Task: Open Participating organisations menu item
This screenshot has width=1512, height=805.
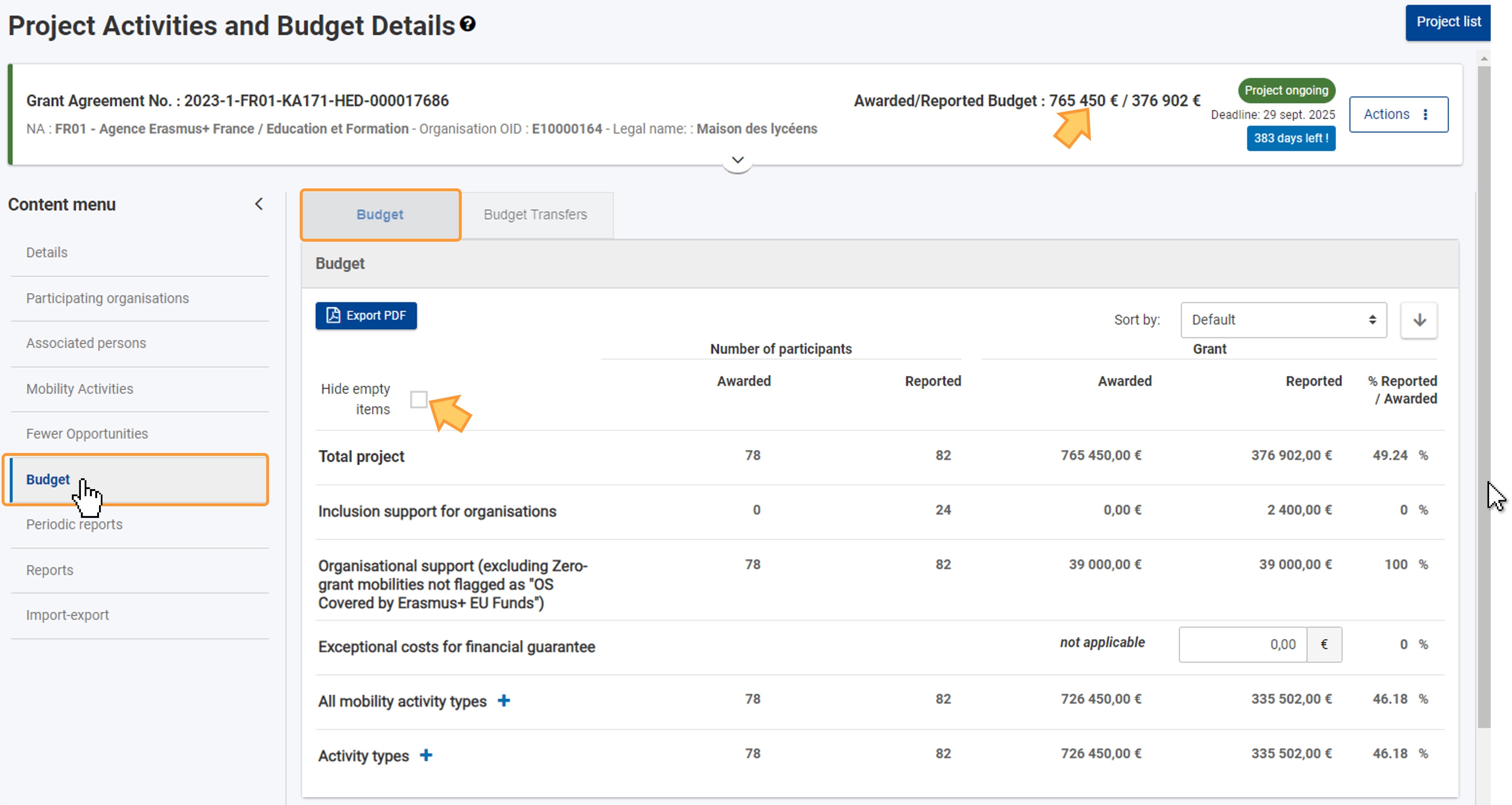Action: [140, 299]
